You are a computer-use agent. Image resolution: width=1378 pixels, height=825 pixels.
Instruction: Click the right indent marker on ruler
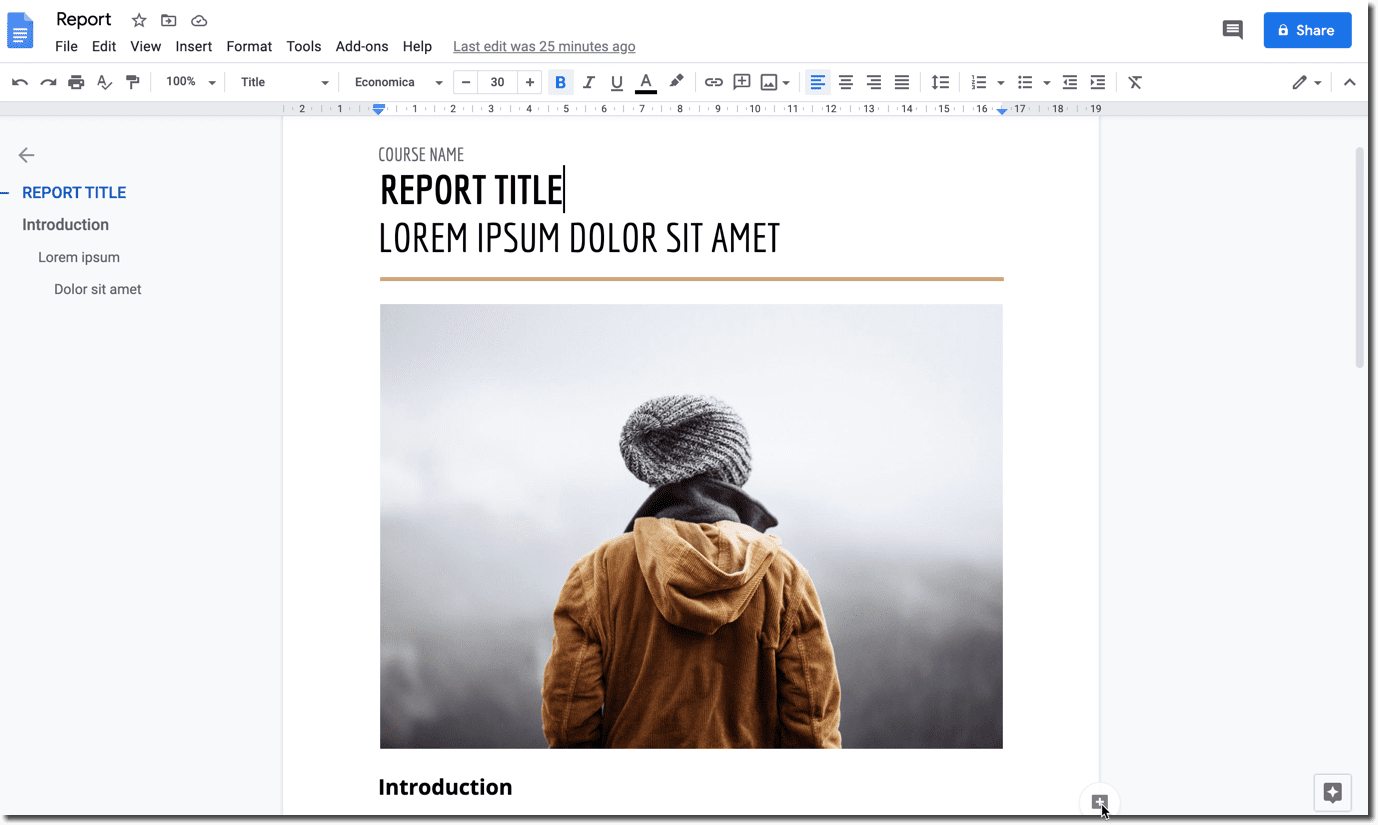tap(1002, 110)
